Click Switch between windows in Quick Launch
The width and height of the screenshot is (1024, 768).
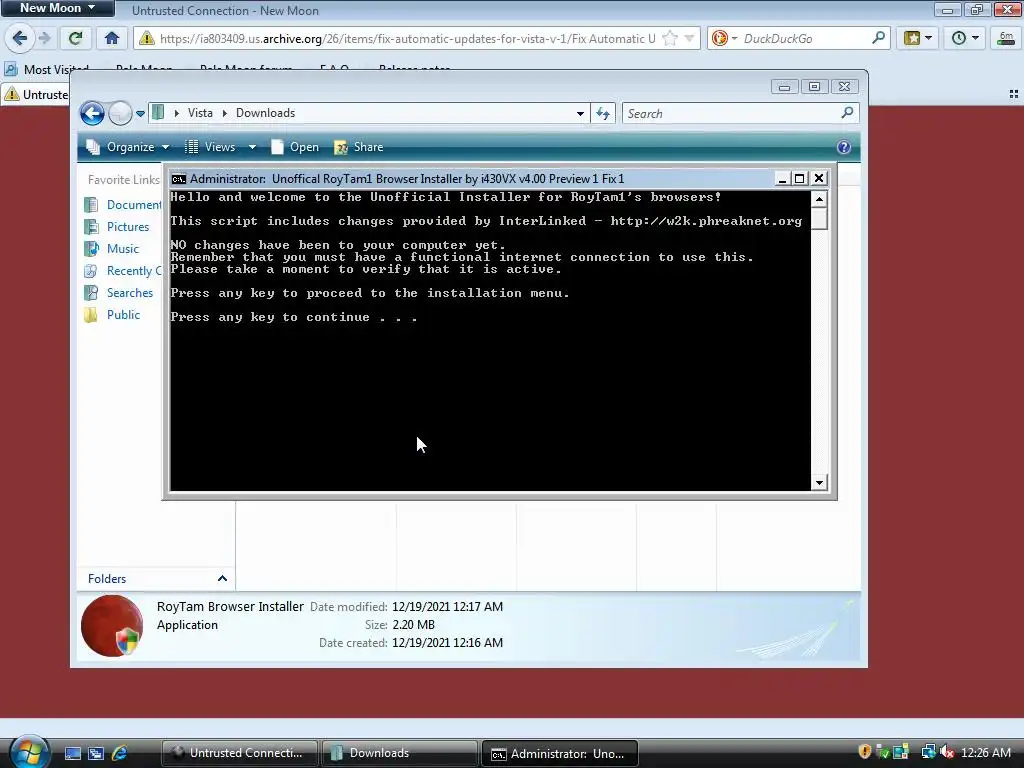coord(96,753)
